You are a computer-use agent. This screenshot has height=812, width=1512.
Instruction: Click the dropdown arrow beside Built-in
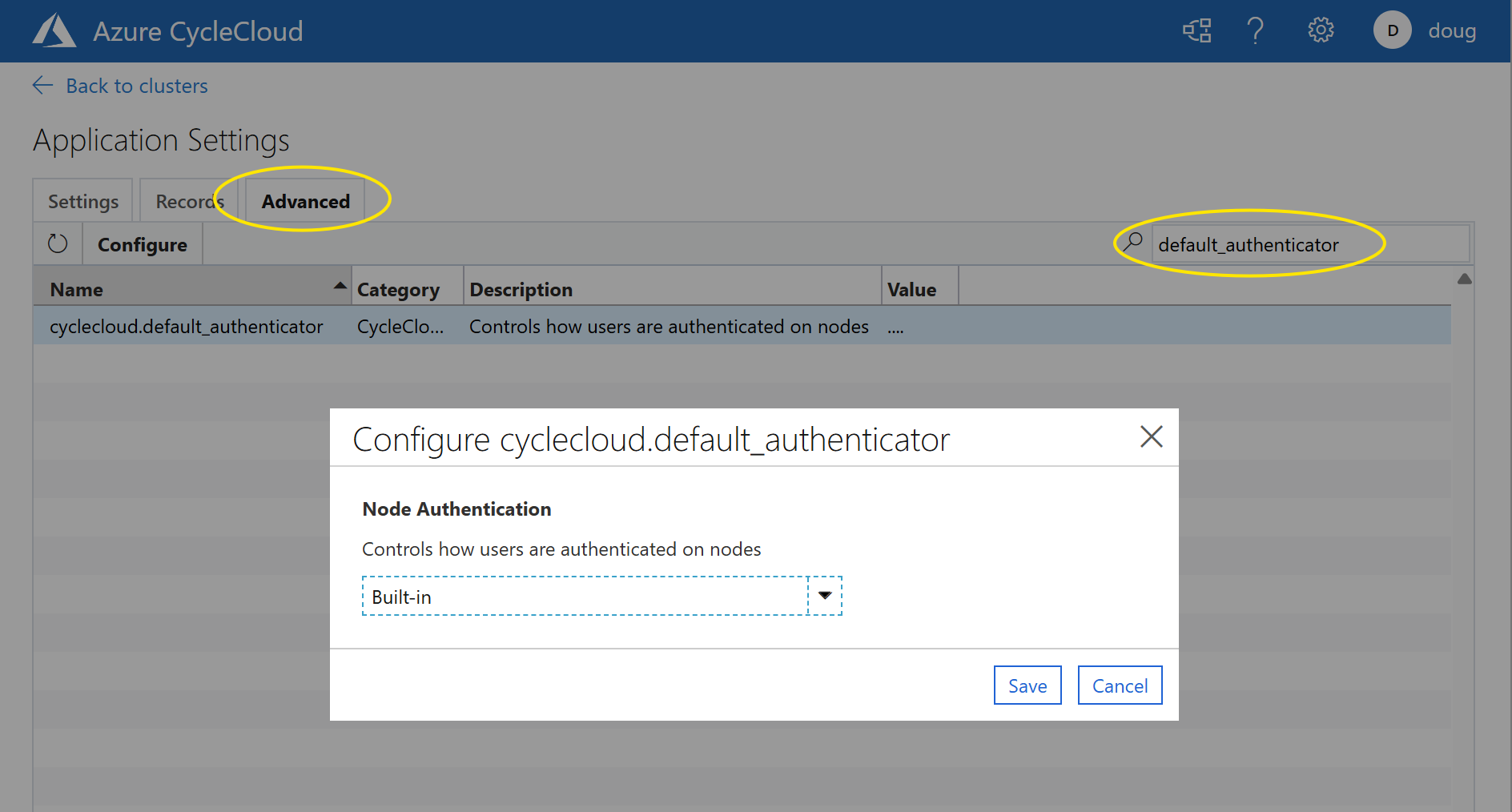point(824,596)
